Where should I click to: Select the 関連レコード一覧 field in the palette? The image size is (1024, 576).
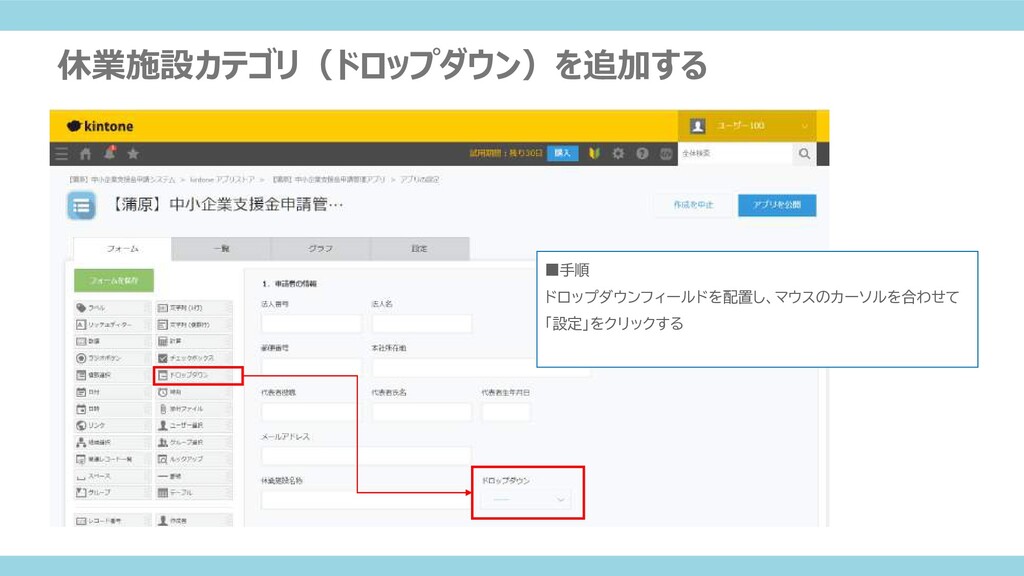(x=112, y=459)
